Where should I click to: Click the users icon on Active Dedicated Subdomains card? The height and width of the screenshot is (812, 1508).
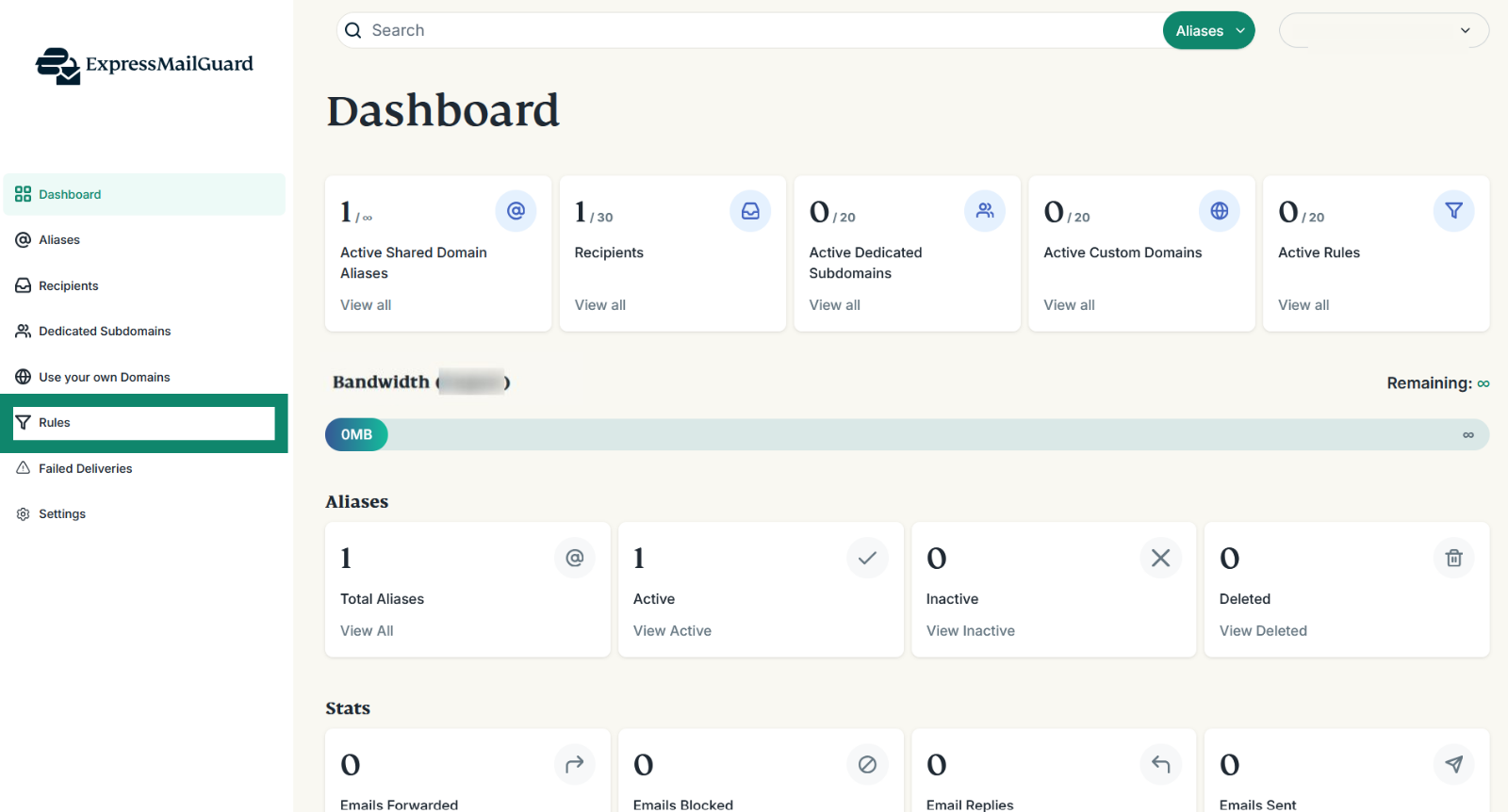pos(985,211)
